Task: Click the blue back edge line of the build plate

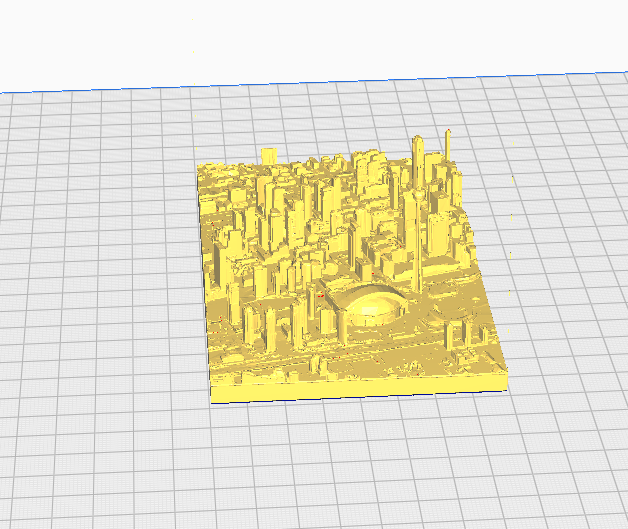Action: pos(314,83)
